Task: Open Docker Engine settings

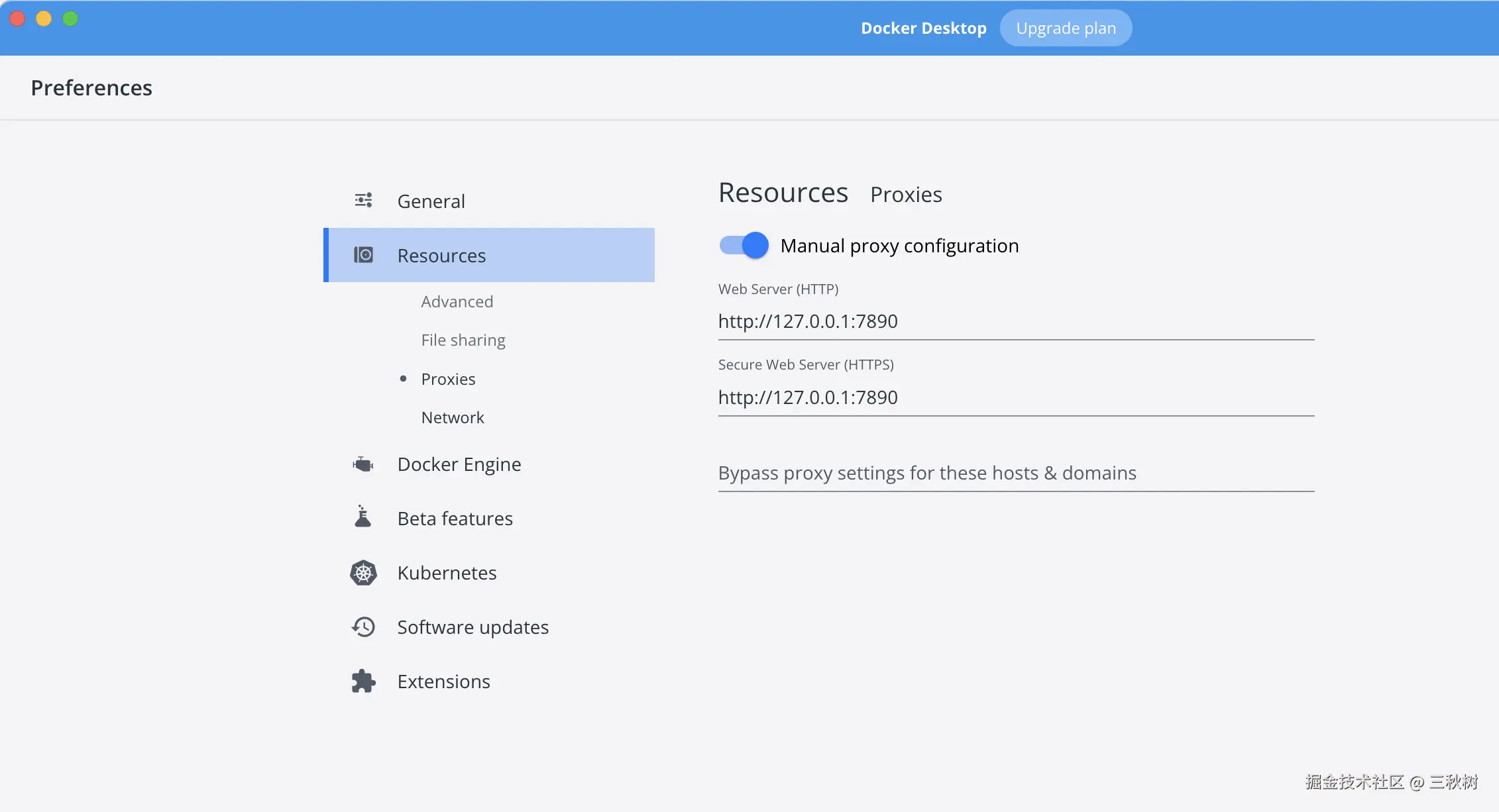Action: pos(459,464)
